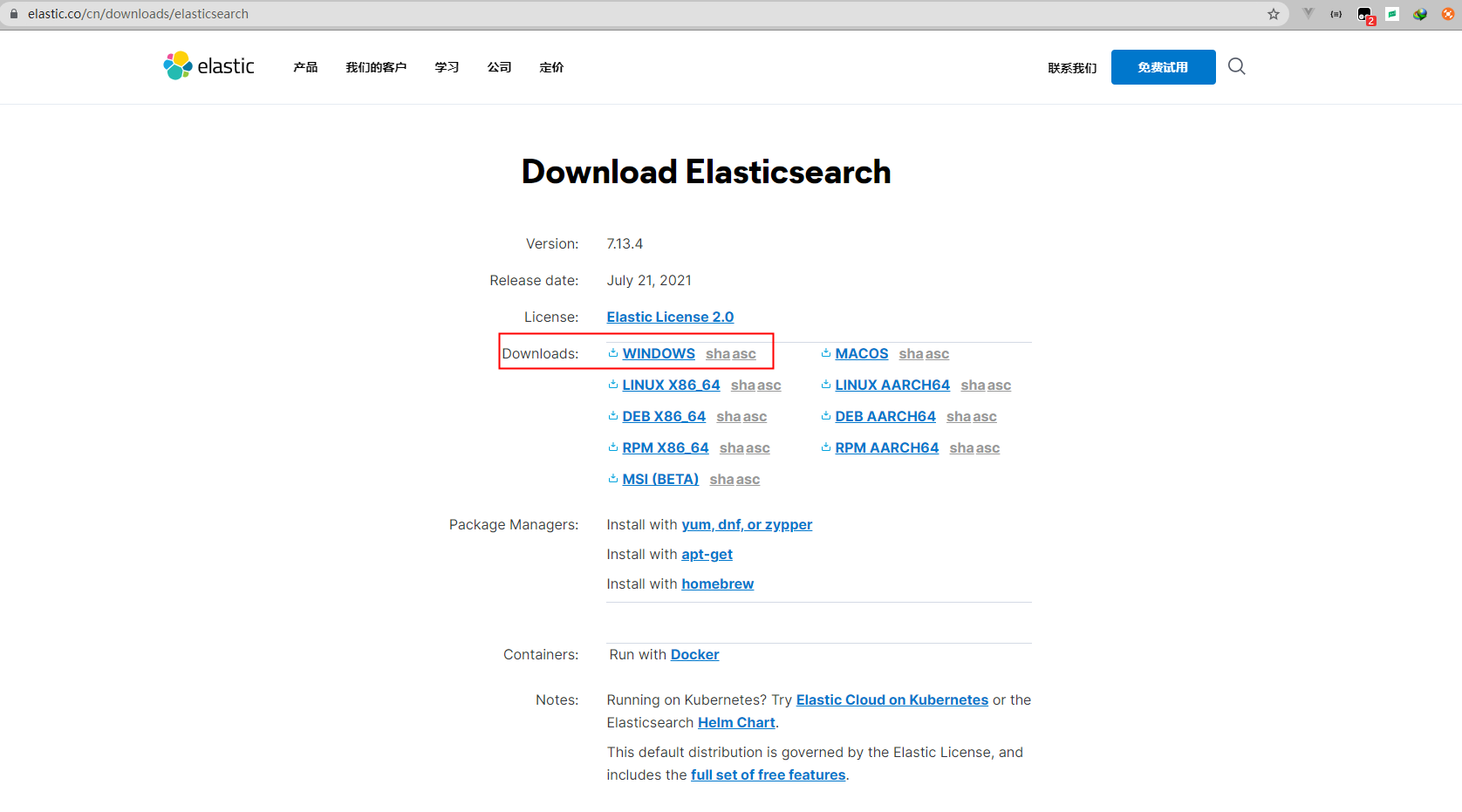The height and width of the screenshot is (812, 1462).
Task: Open full set of free features link
Action: point(769,774)
